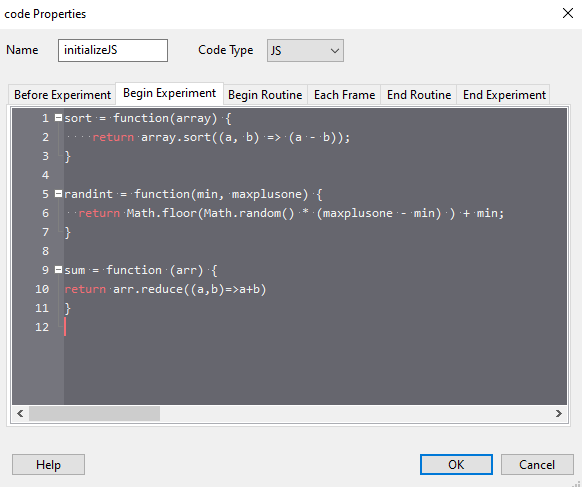Switch to Before Experiment tab
The height and width of the screenshot is (487, 582).
click(62, 95)
